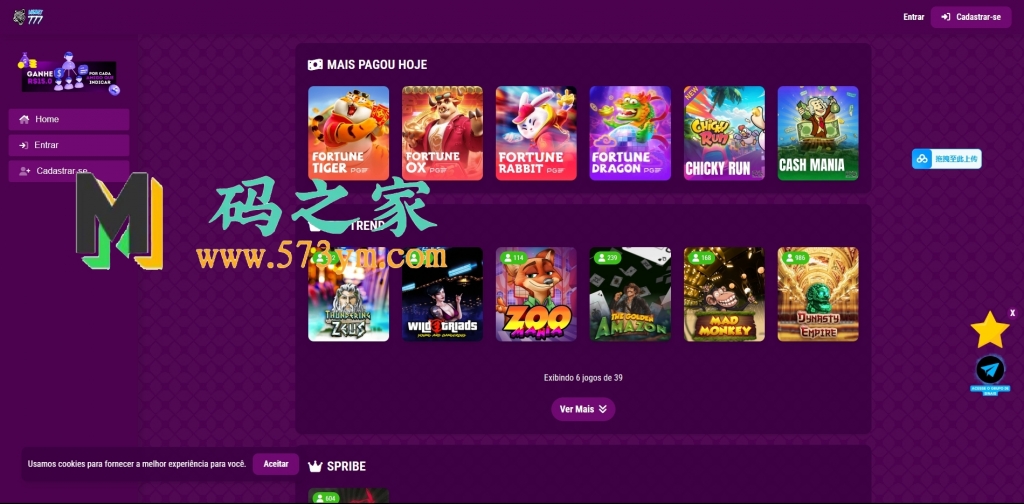Expand more games with Ver Mais
This screenshot has height=504, width=1024.
coord(583,409)
